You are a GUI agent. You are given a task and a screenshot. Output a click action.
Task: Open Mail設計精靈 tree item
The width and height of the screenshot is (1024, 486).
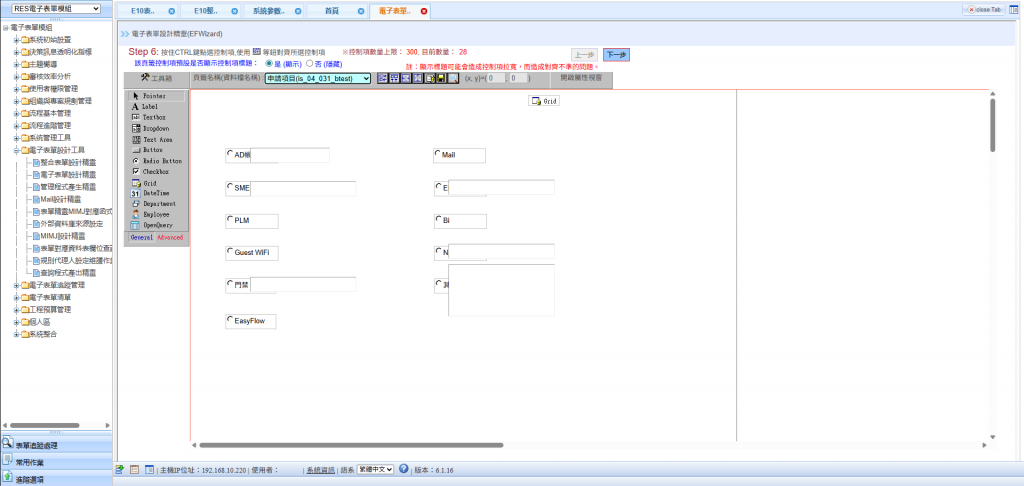coord(61,199)
